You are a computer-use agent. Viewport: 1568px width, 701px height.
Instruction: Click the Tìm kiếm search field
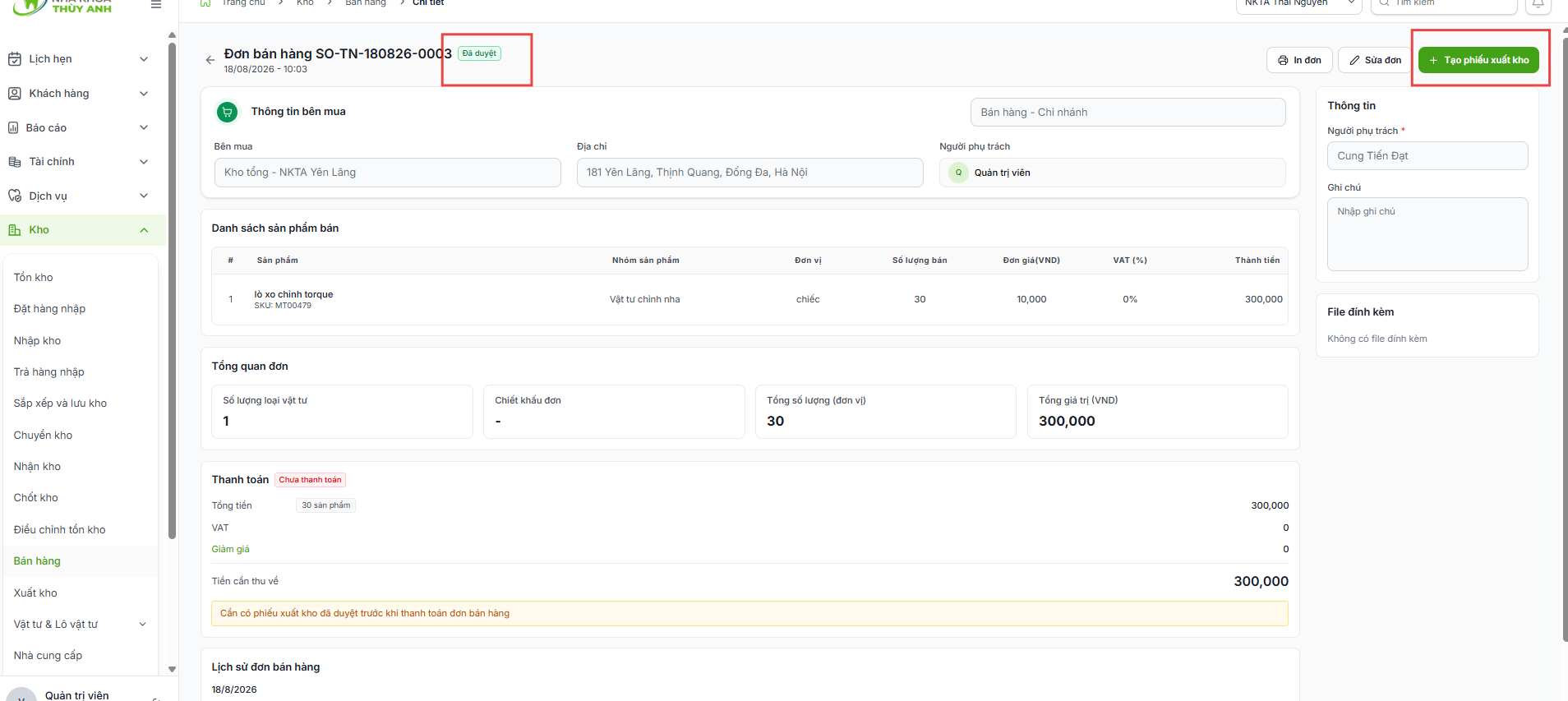pos(1444,4)
